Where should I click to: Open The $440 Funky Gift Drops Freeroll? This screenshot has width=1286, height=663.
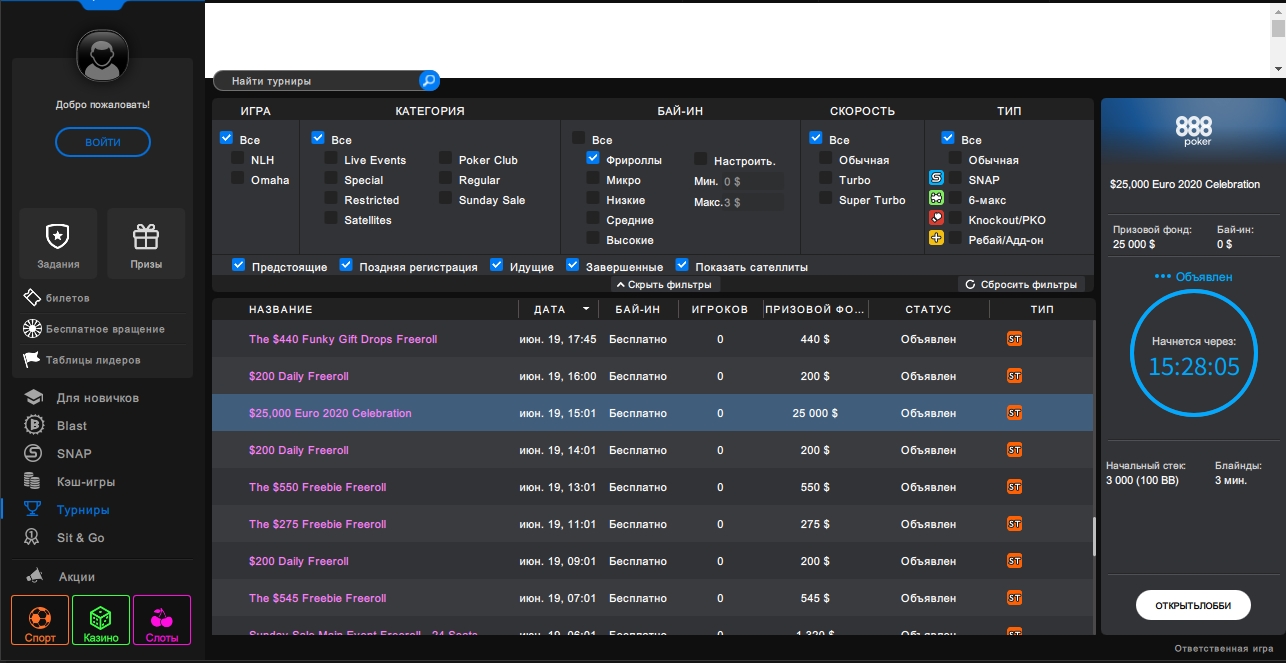(x=343, y=339)
